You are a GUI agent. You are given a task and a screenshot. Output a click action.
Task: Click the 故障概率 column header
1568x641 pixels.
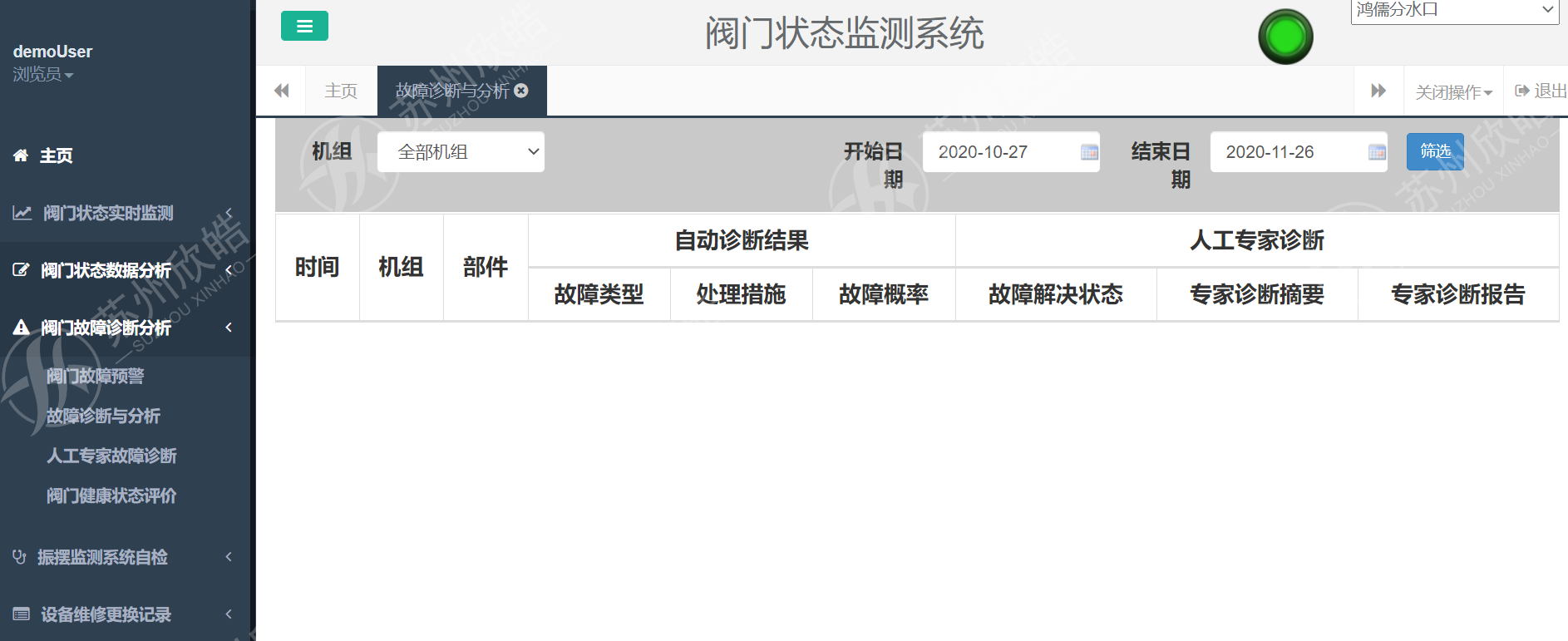[x=884, y=294]
